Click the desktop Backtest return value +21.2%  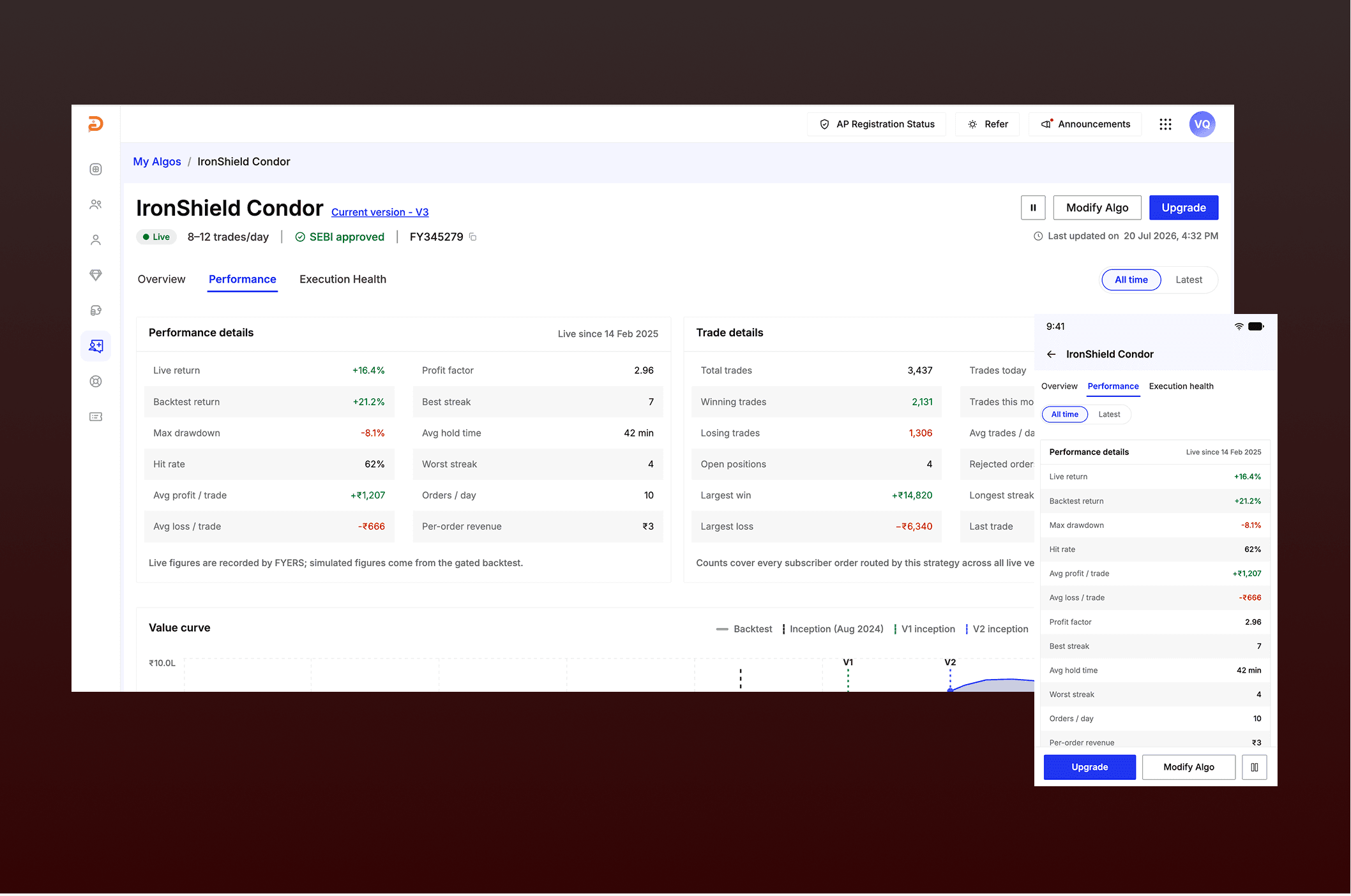[368, 401]
